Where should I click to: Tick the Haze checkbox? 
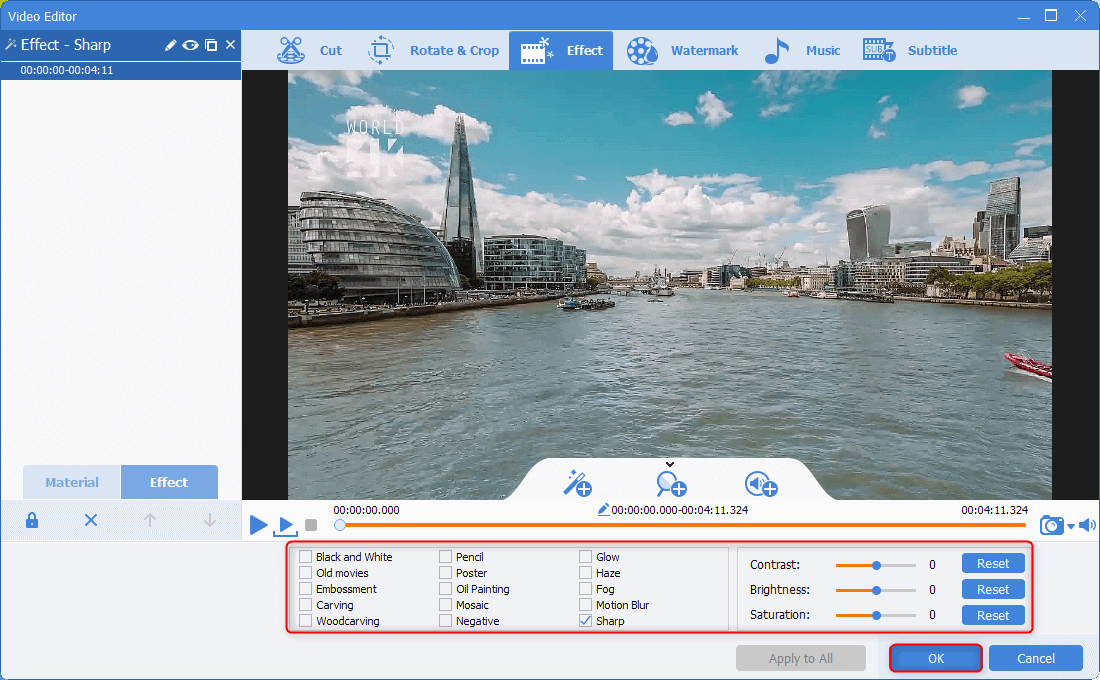tap(586, 573)
